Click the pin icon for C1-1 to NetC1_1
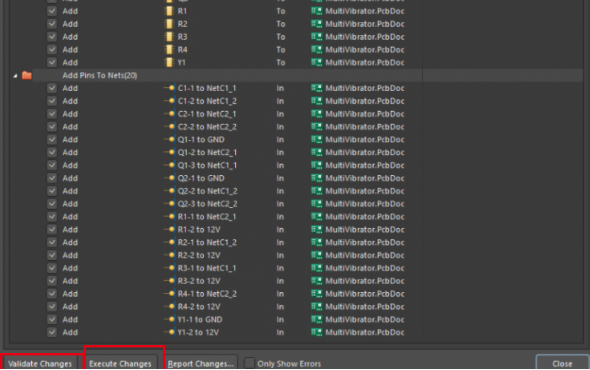Image resolution: width=590 pixels, height=370 pixels. pos(170,88)
